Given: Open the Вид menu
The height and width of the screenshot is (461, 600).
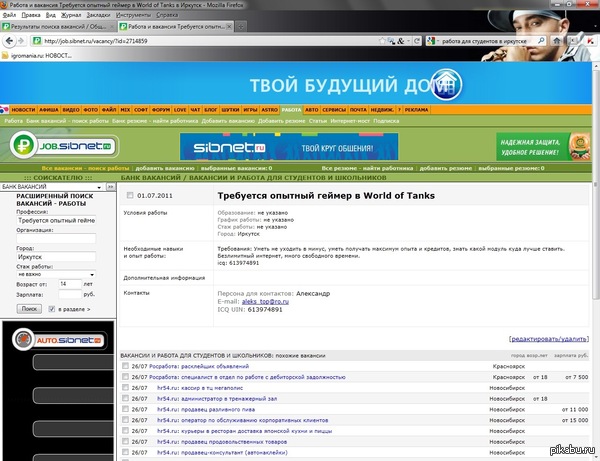Looking at the screenshot, I should (x=51, y=15).
